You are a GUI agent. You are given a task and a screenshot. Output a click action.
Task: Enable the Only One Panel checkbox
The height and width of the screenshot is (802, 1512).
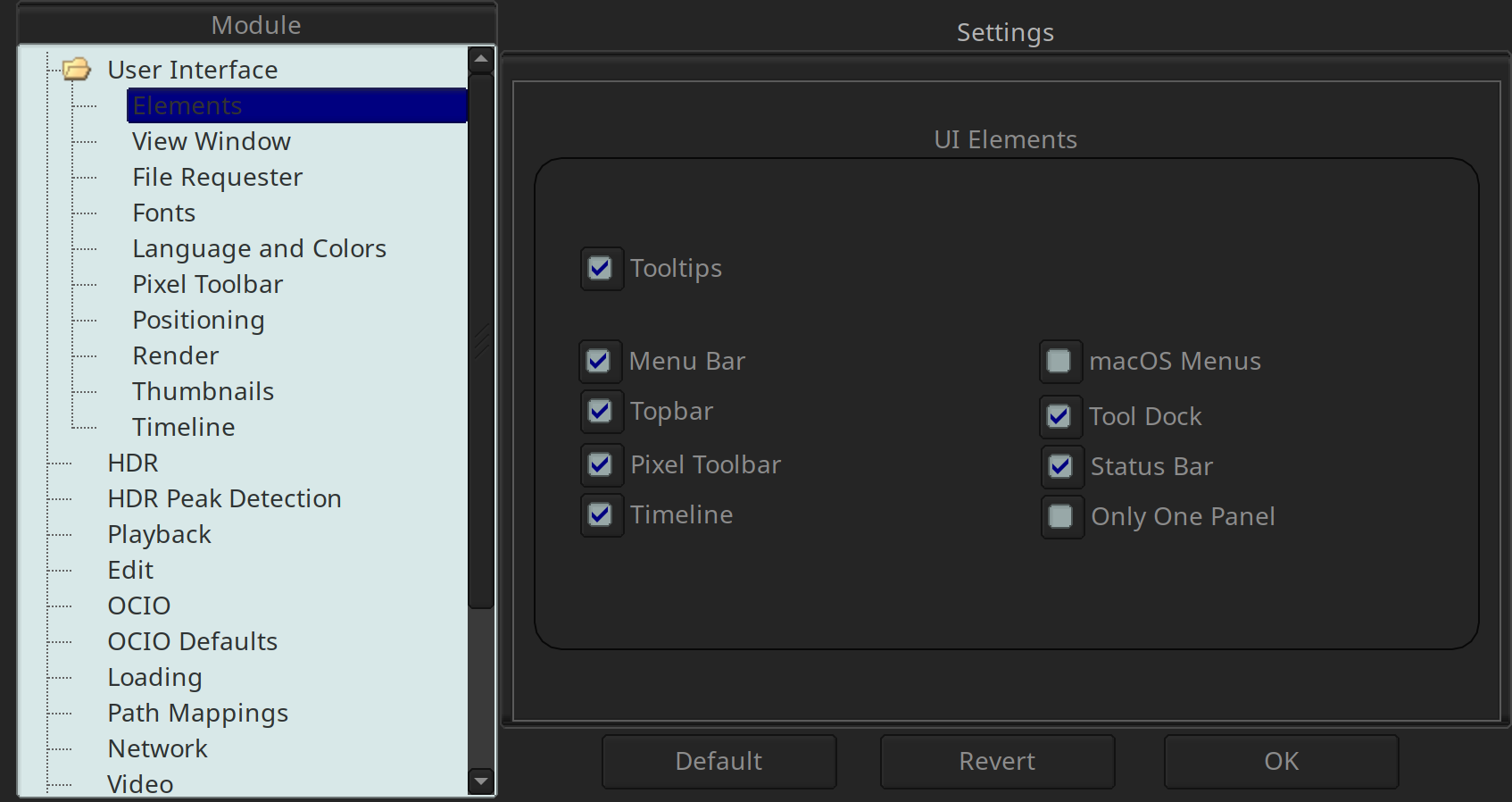coord(1061,516)
